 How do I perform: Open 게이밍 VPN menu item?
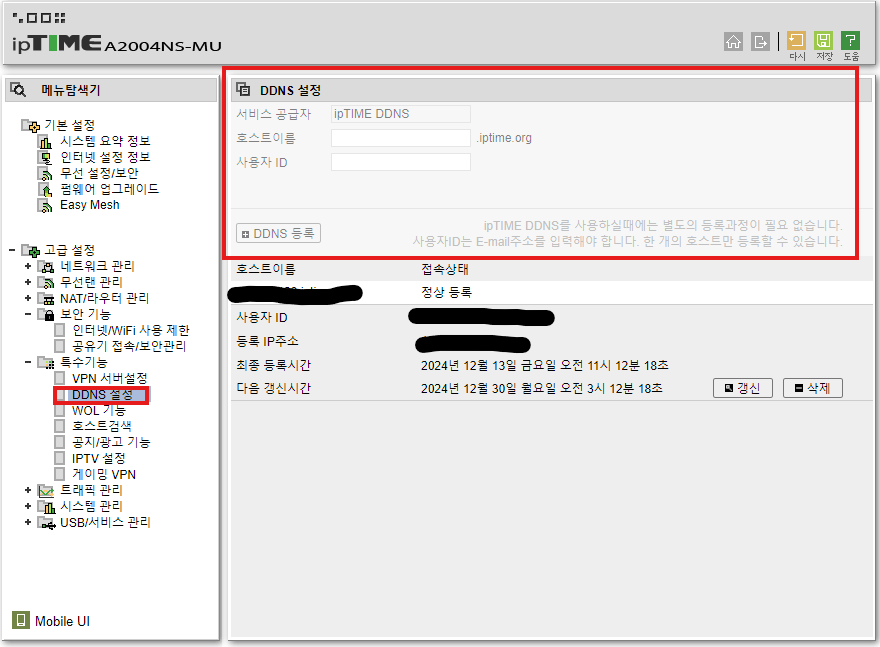tap(104, 475)
